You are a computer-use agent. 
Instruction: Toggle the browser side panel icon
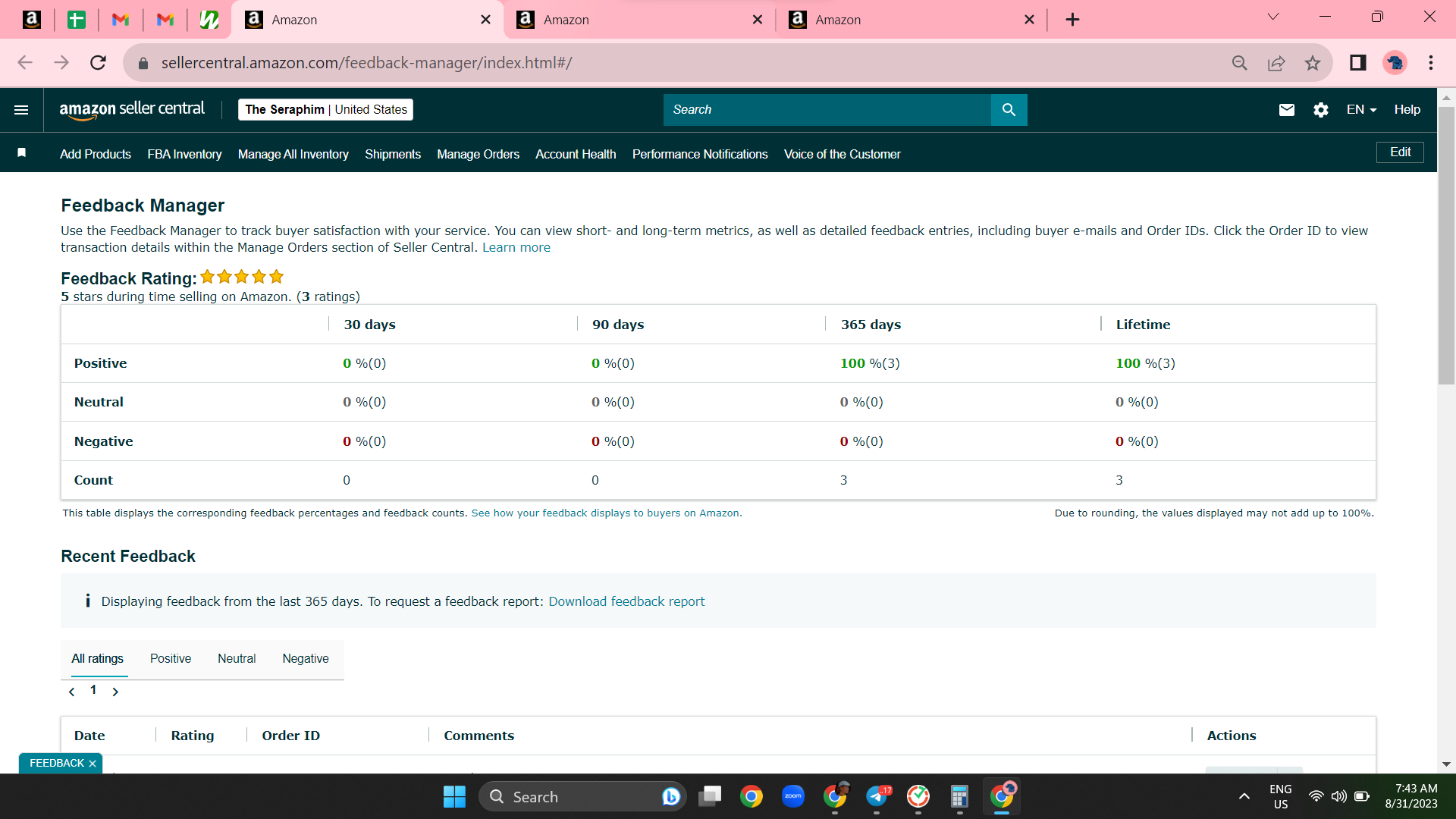coord(1358,63)
